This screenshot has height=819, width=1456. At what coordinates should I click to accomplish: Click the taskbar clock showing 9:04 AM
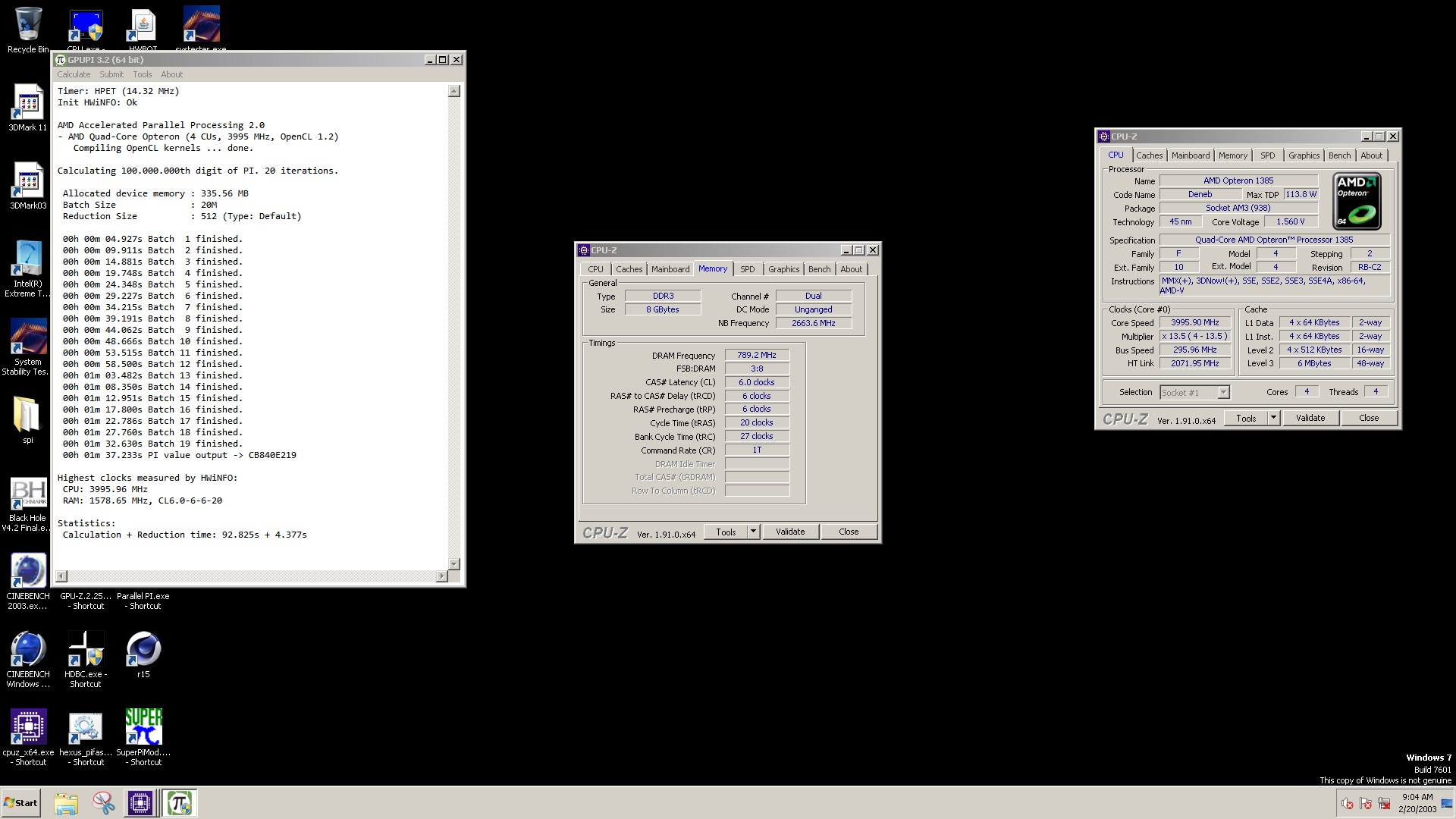pyautogui.click(x=1417, y=797)
